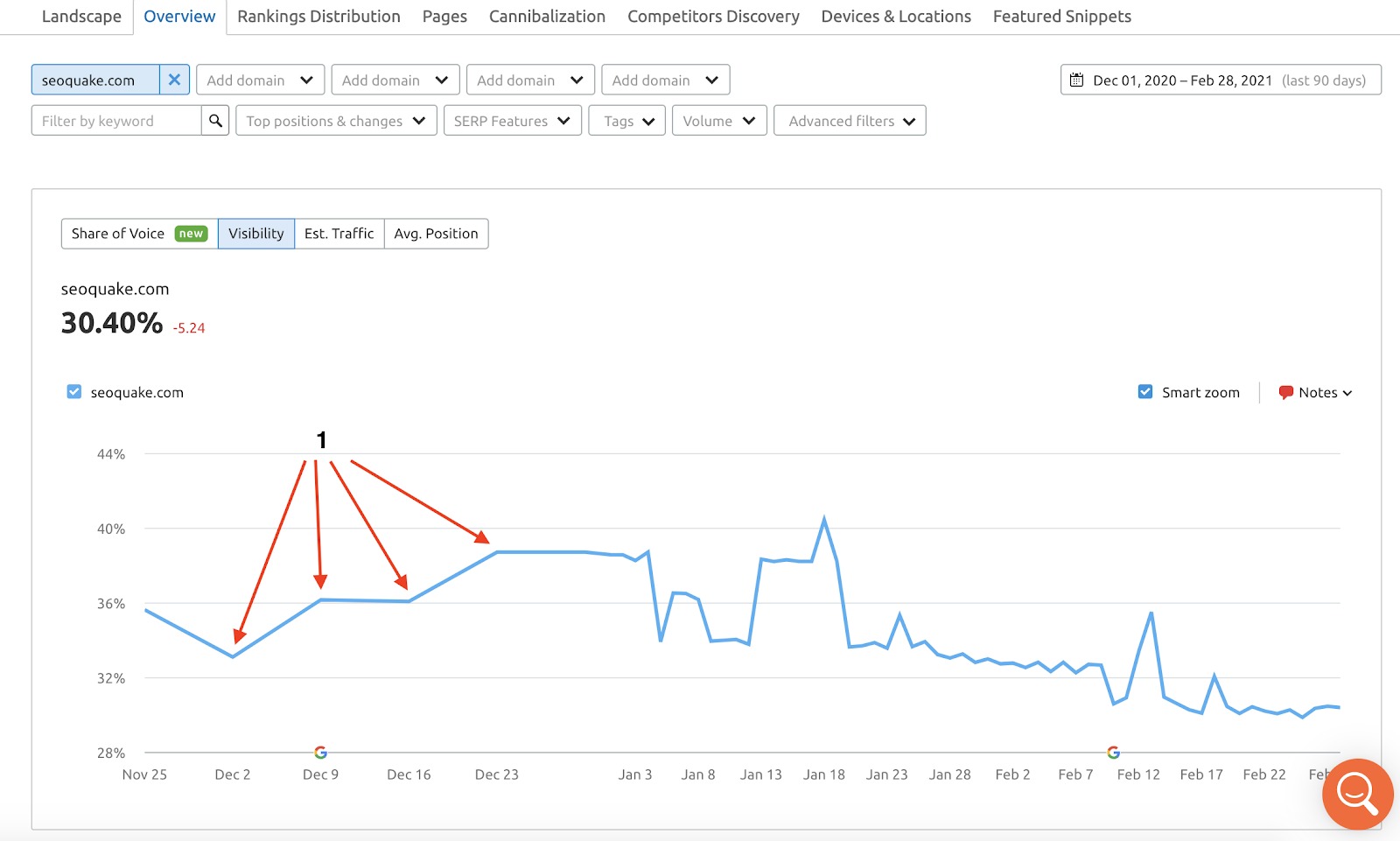Switch chart to Est. Traffic
Viewport: 1400px width, 841px height.
pyautogui.click(x=339, y=234)
